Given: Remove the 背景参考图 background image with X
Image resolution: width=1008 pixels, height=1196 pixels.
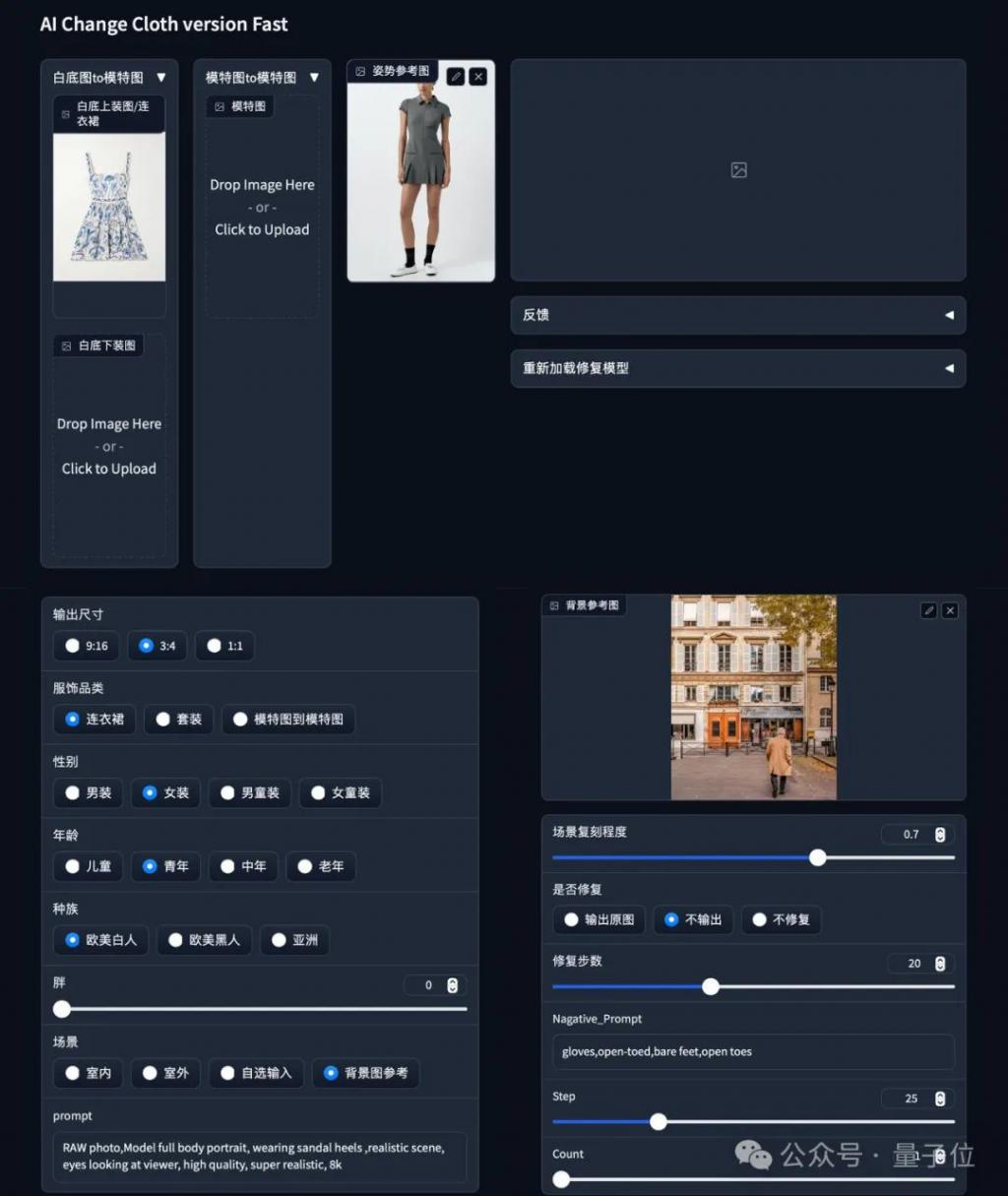Looking at the screenshot, I should tap(950, 610).
